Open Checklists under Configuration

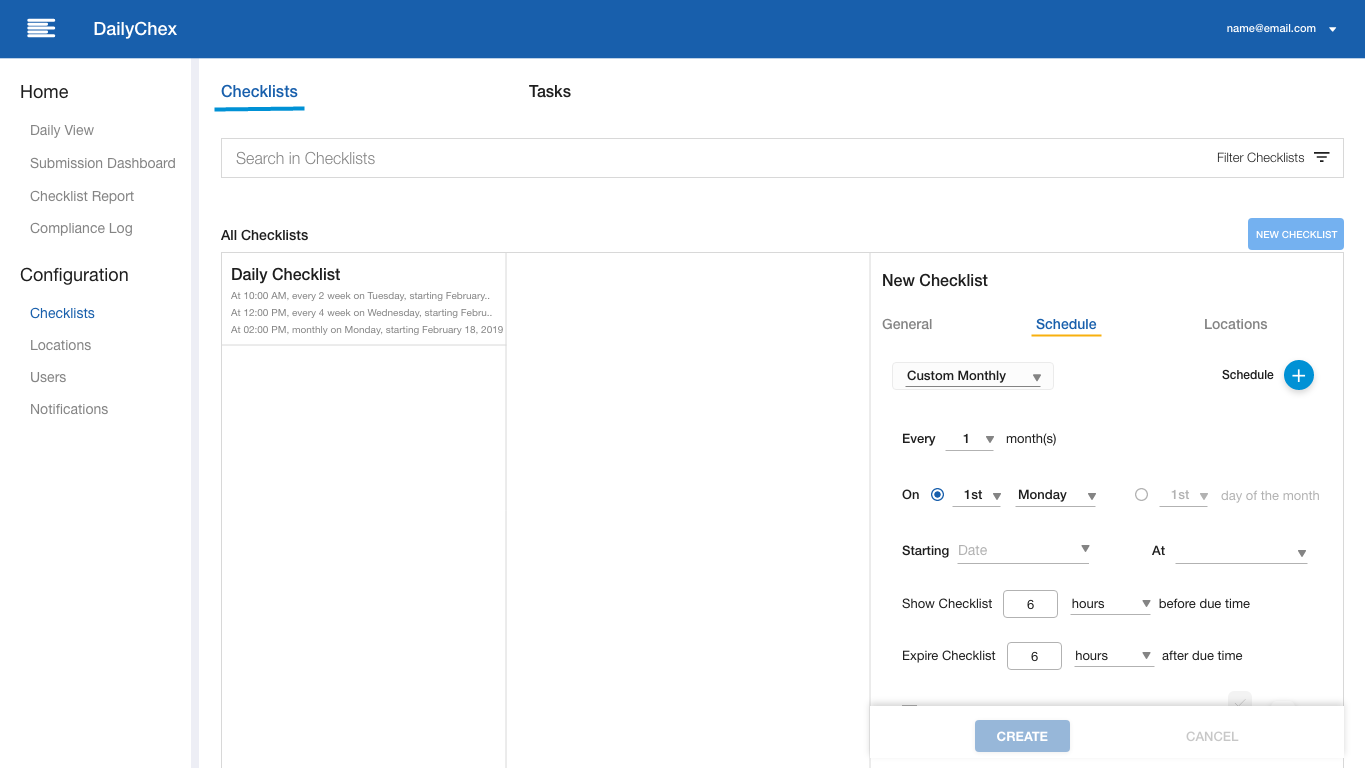(62, 313)
